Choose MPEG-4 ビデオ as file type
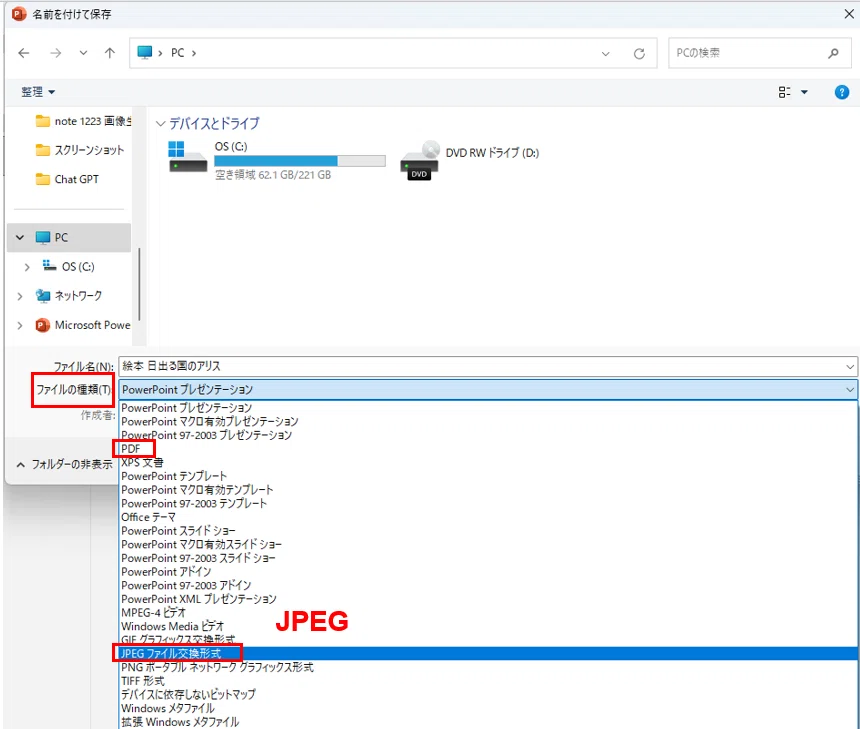The image size is (860, 729). tap(488, 613)
